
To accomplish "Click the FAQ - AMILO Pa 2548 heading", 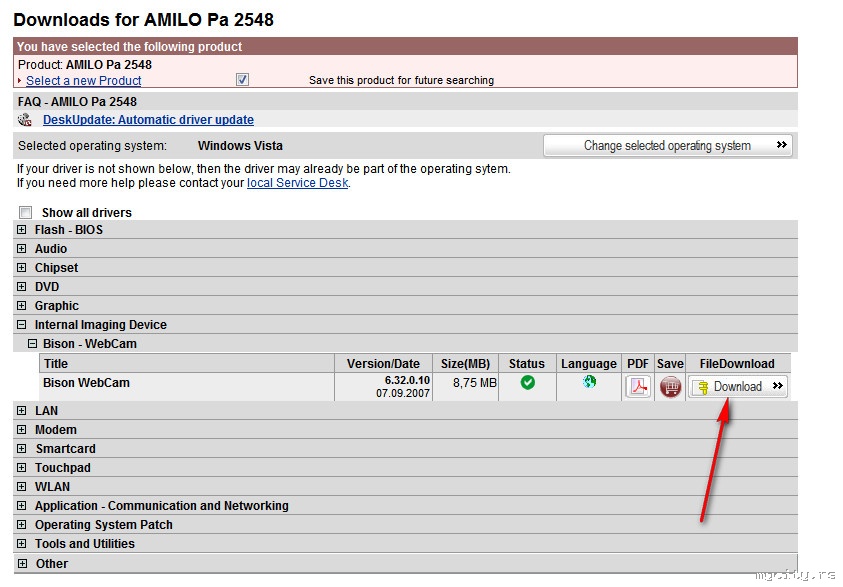I will click(x=77, y=102).
